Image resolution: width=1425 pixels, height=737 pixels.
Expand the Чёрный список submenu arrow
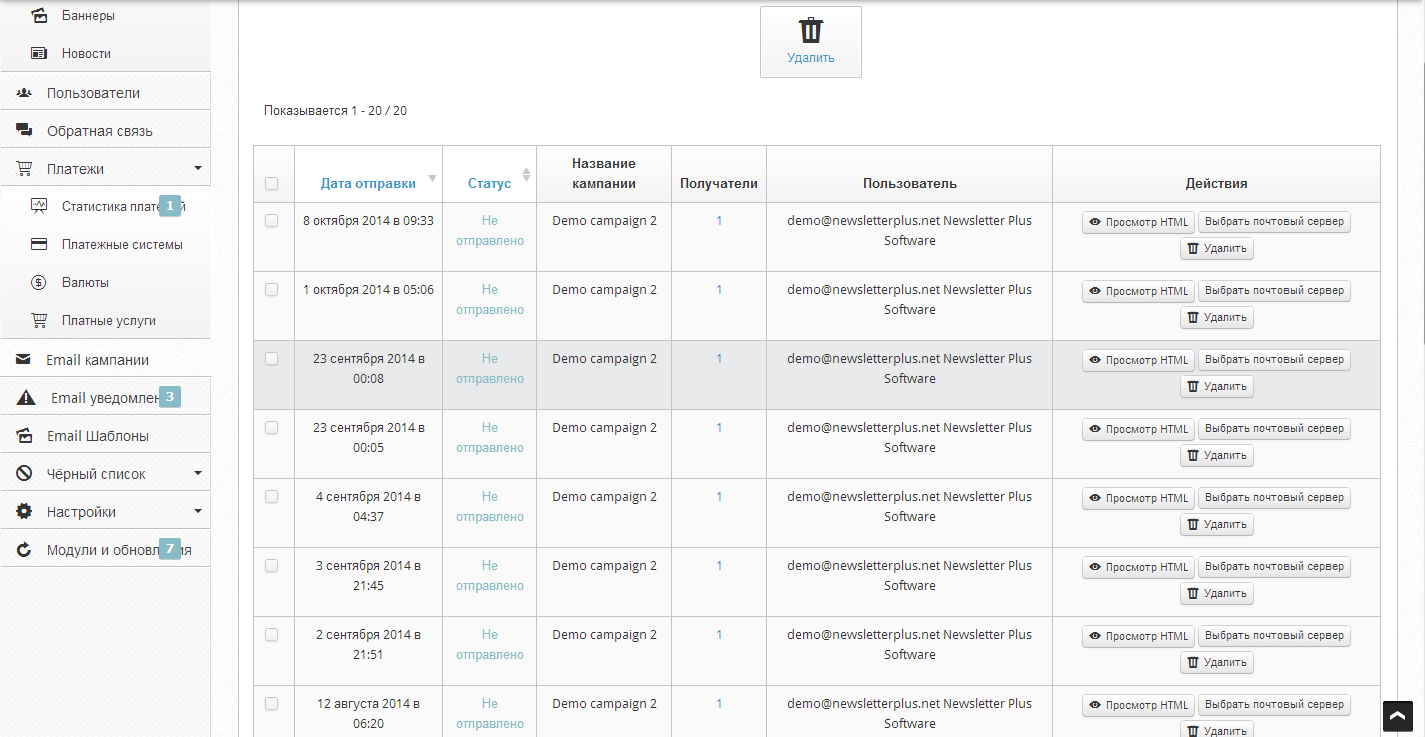click(x=197, y=474)
